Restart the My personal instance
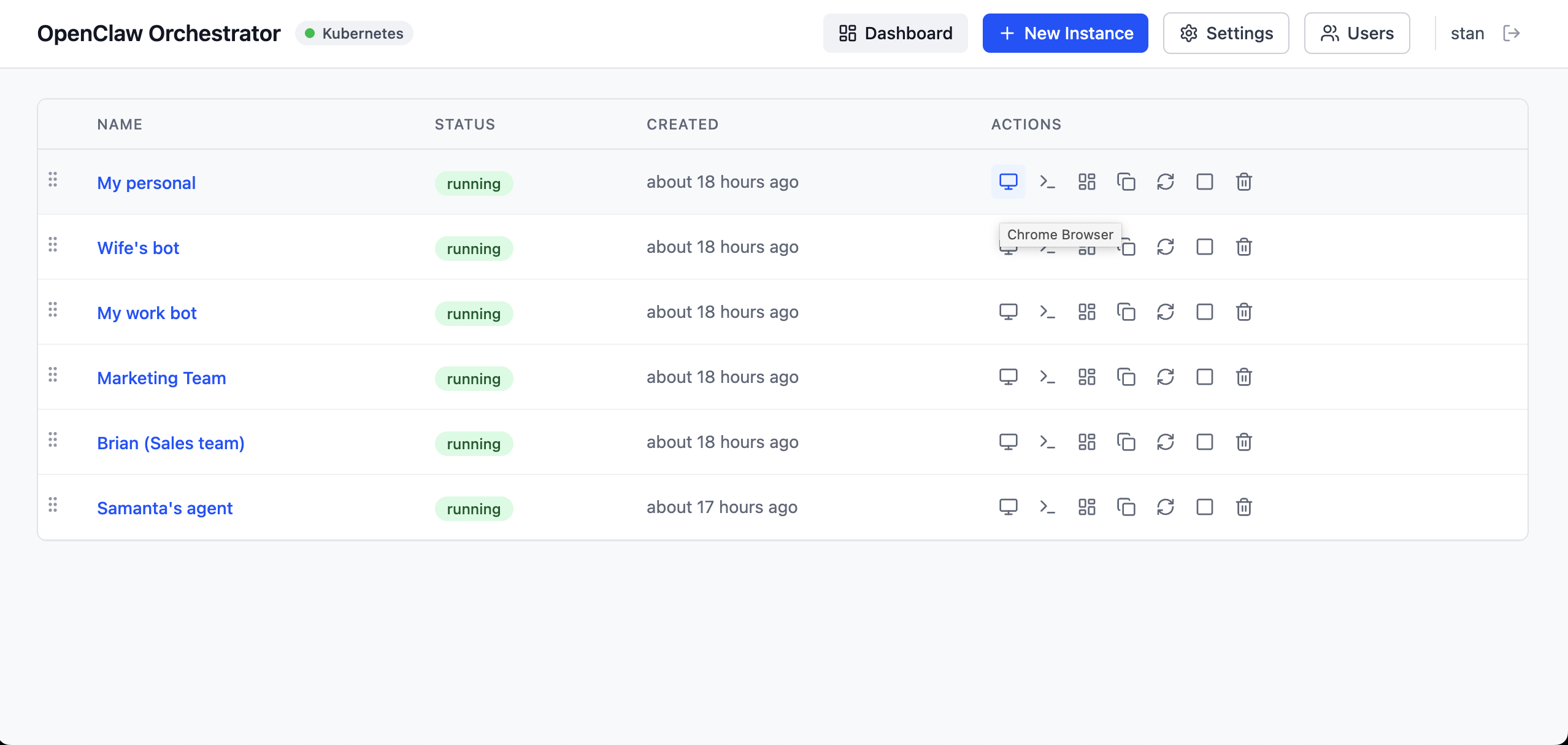The width and height of the screenshot is (1568, 745). tap(1165, 182)
